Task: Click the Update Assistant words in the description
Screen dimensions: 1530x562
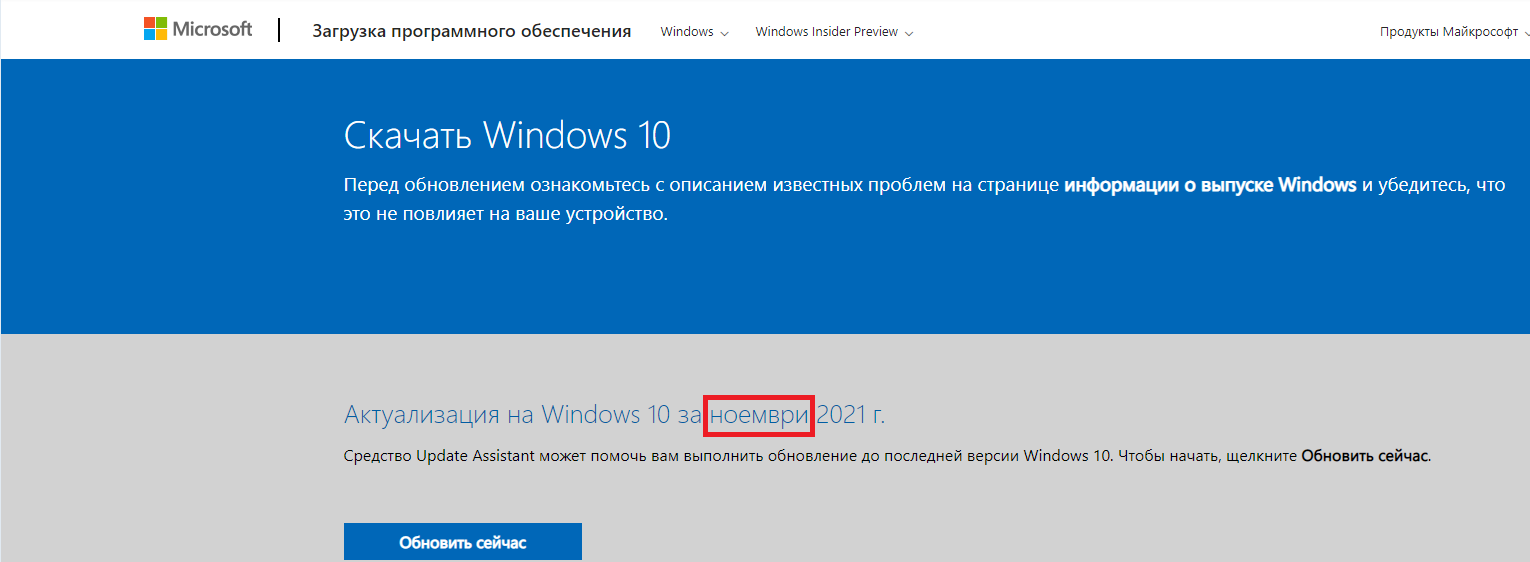Action: tap(475, 456)
